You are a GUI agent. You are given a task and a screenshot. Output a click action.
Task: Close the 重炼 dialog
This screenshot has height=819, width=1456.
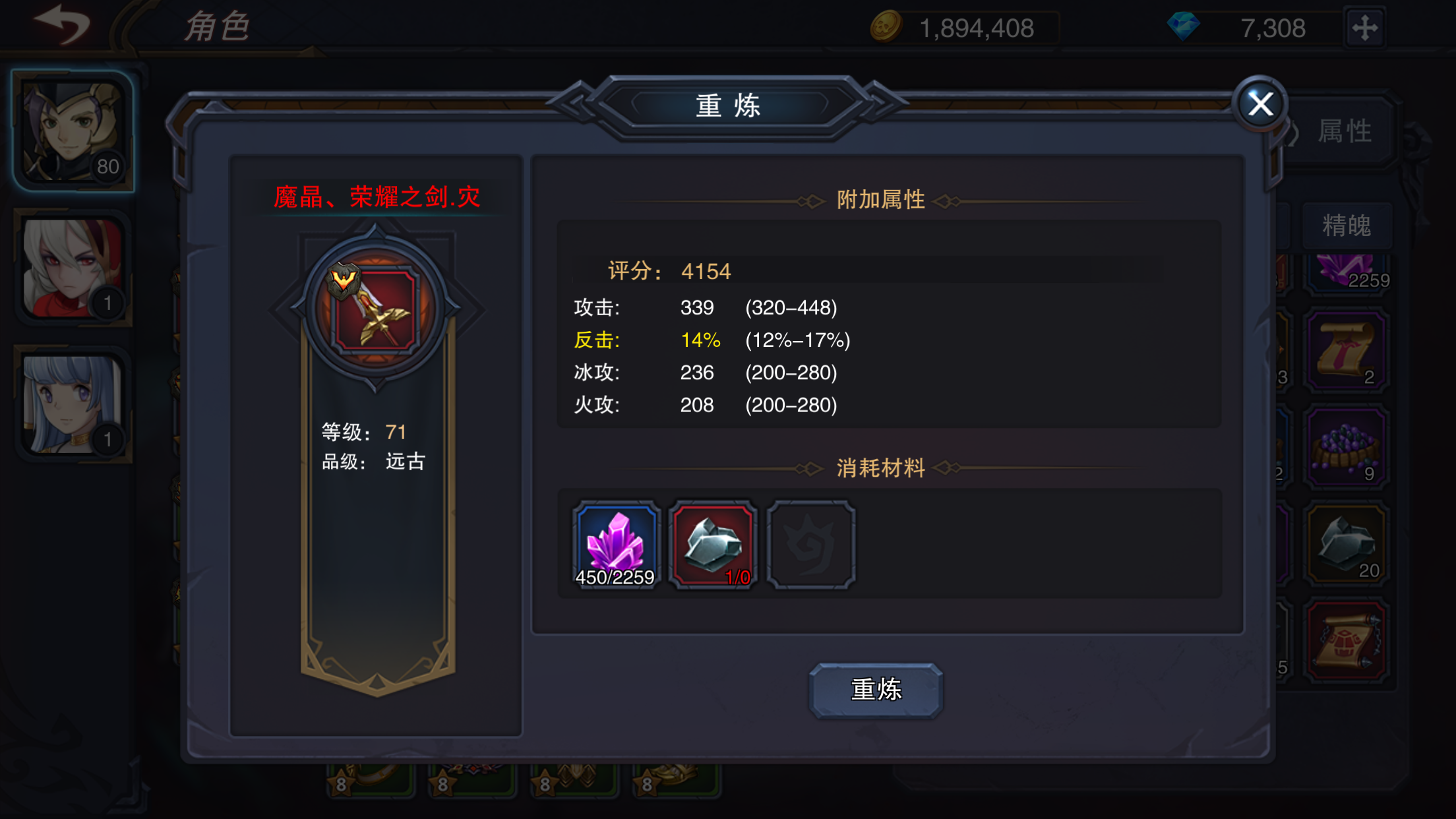[1260, 104]
